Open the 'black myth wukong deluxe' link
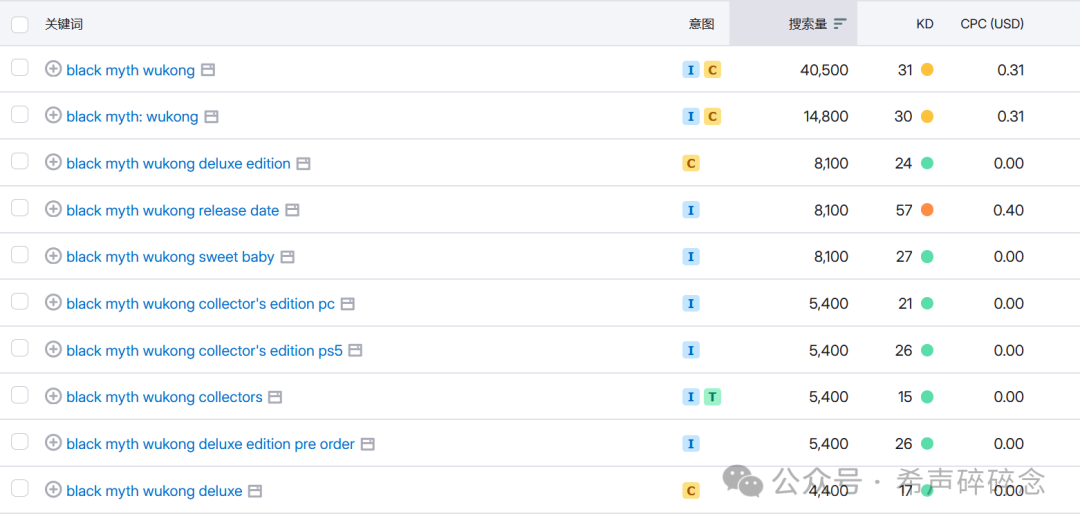 pyautogui.click(x=154, y=491)
